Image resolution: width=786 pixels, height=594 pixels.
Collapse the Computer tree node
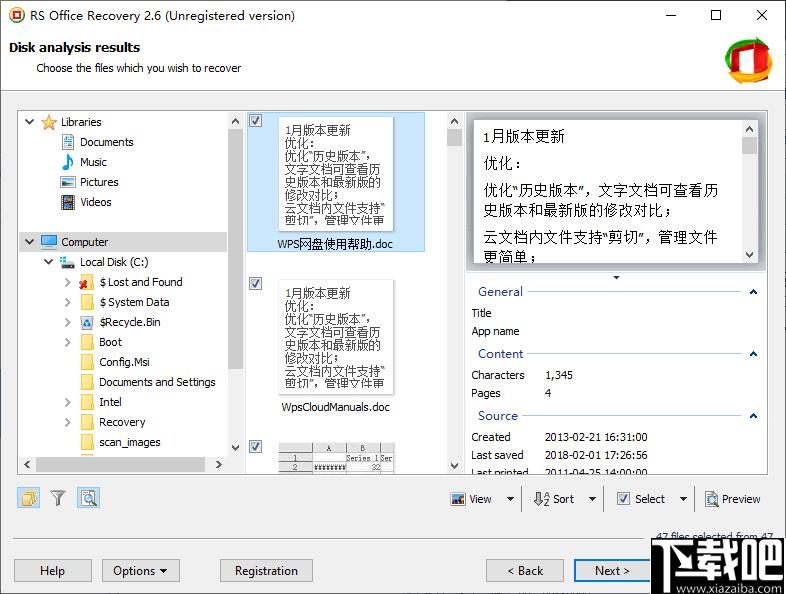[30, 242]
